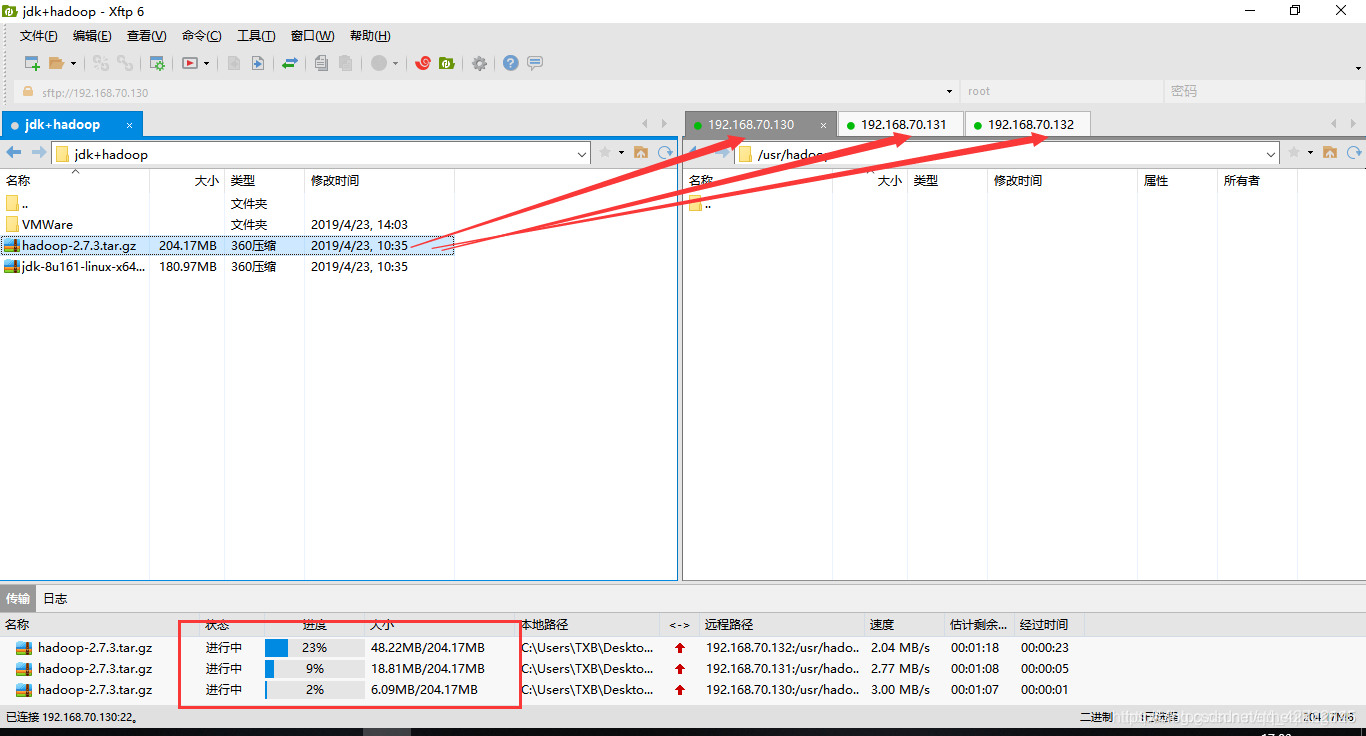This screenshot has width=1366, height=736.
Task: Click the Reconnect chain-link toolbar icon
Action: (100, 63)
